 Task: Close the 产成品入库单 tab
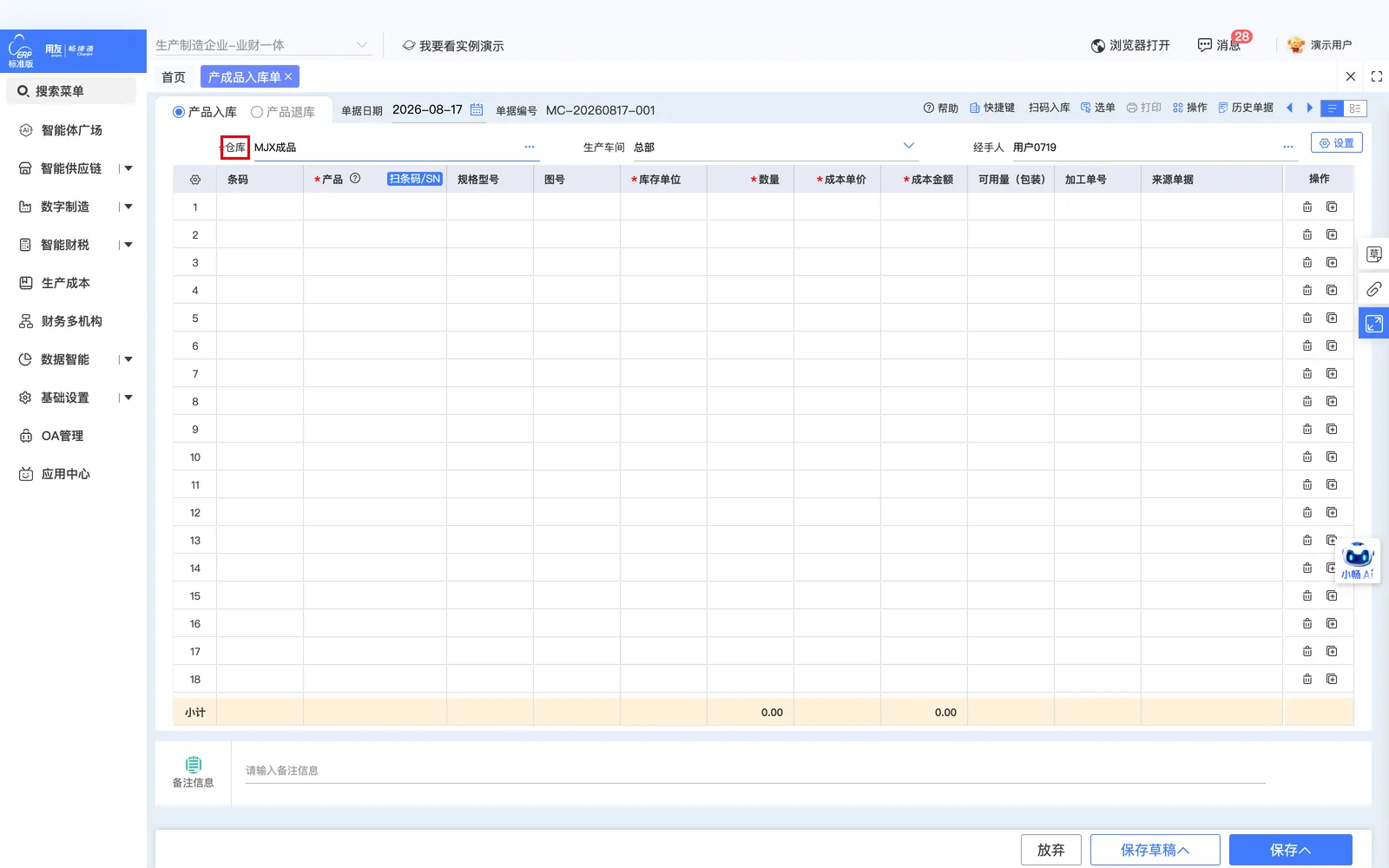click(x=288, y=77)
